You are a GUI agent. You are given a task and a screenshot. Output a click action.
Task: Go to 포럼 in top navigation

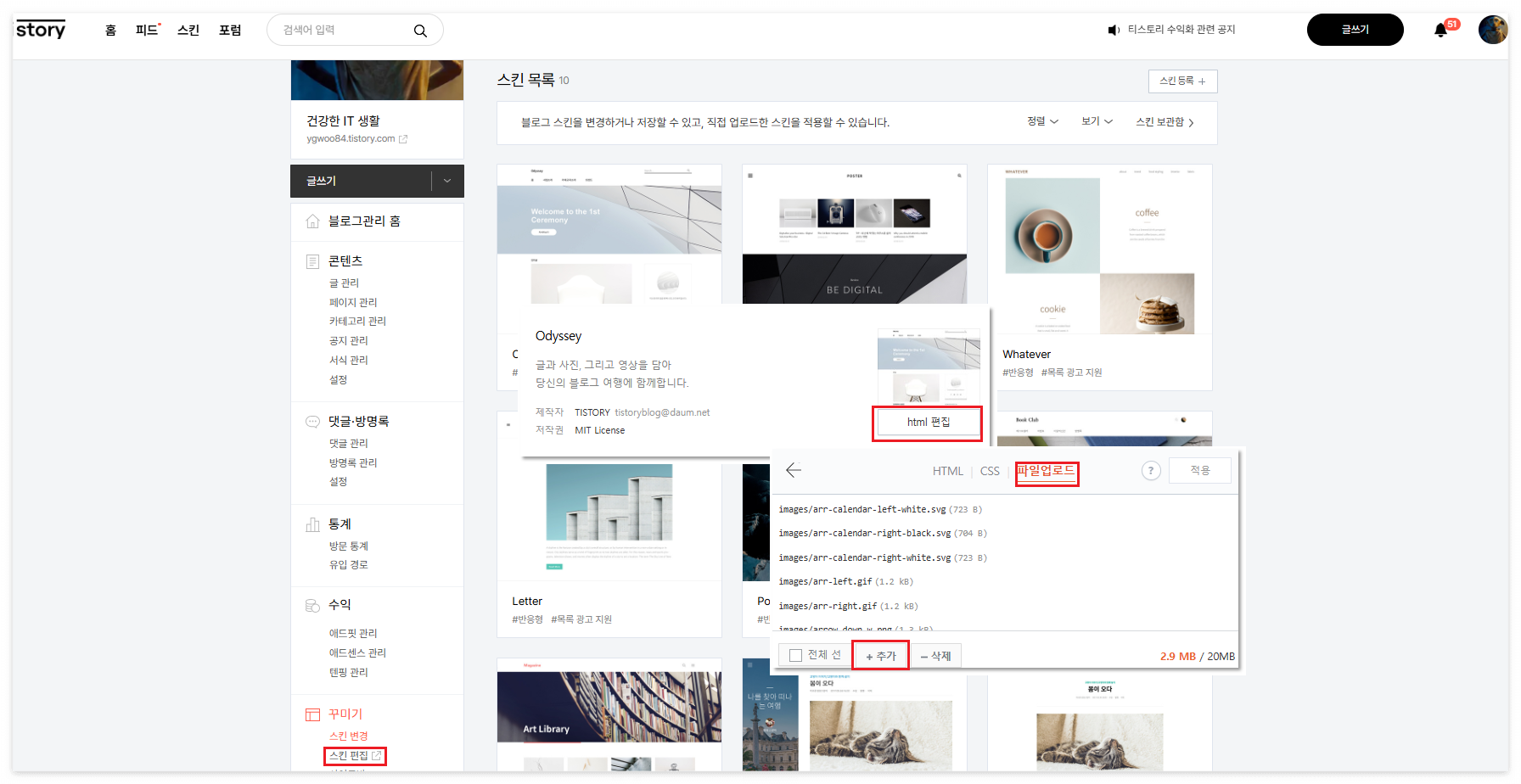(229, 31)
